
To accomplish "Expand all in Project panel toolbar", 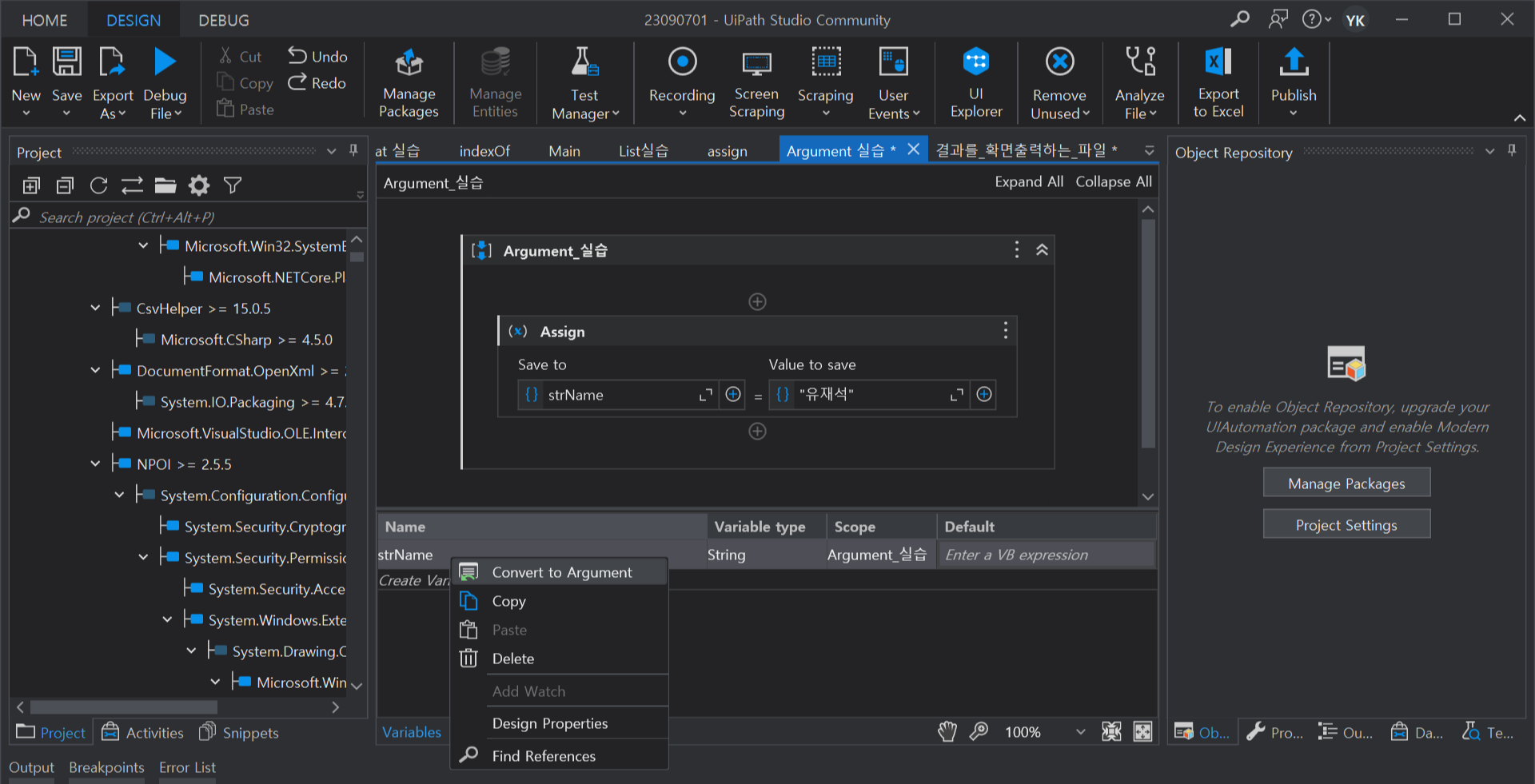I will click(31, 185).
